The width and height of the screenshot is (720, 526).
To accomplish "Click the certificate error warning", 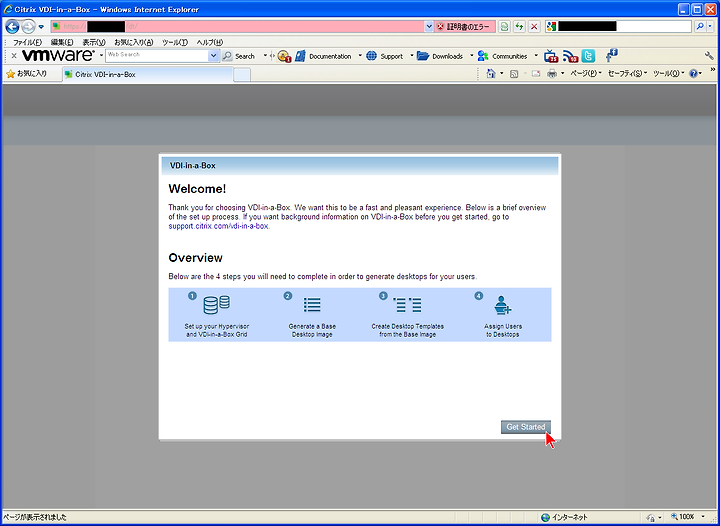I will pos(465,27).
